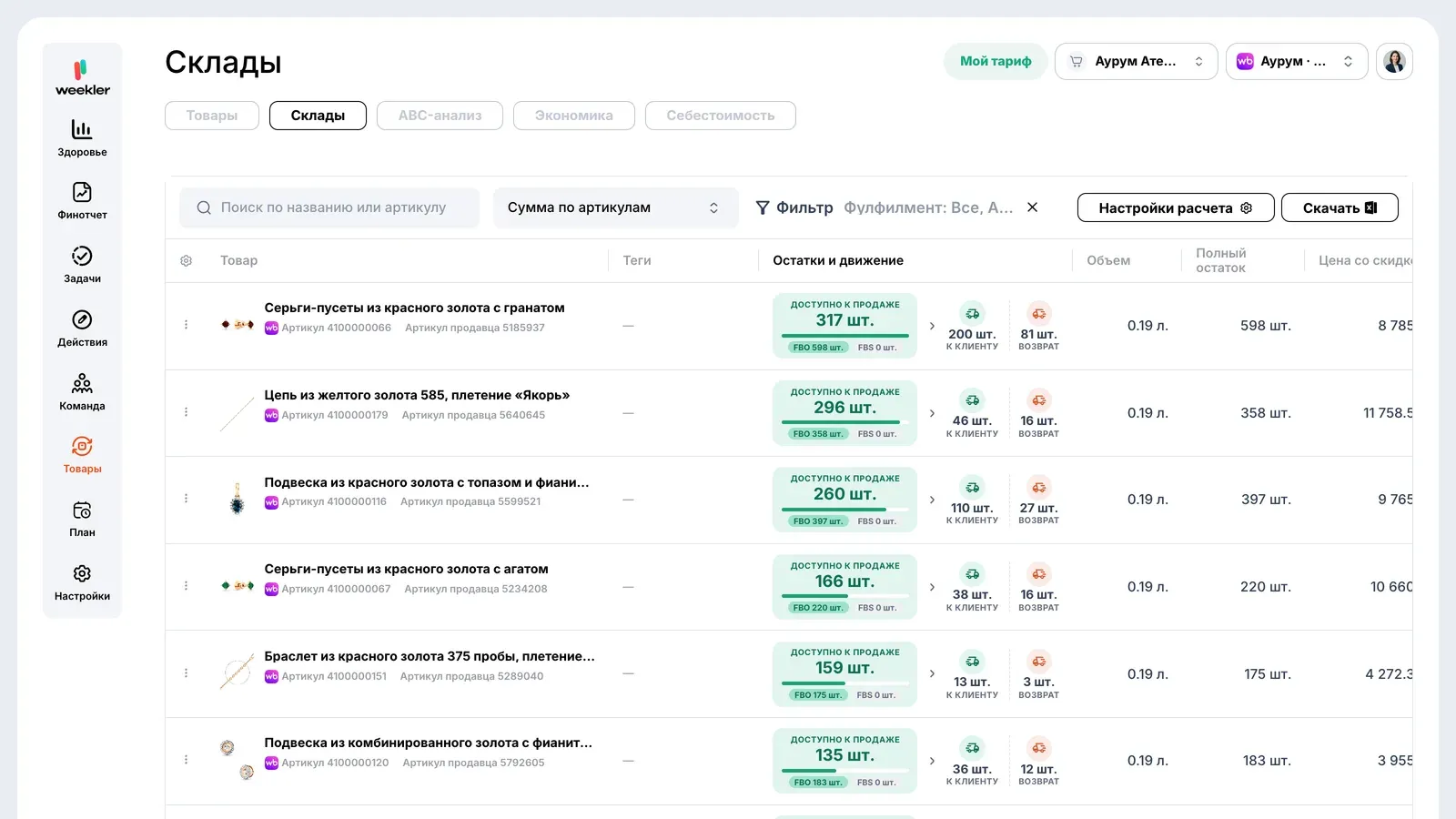Click the search by name or article field
Viewport: 1456px width, 819px height.
pyautogui.click(x=329, y=207)
